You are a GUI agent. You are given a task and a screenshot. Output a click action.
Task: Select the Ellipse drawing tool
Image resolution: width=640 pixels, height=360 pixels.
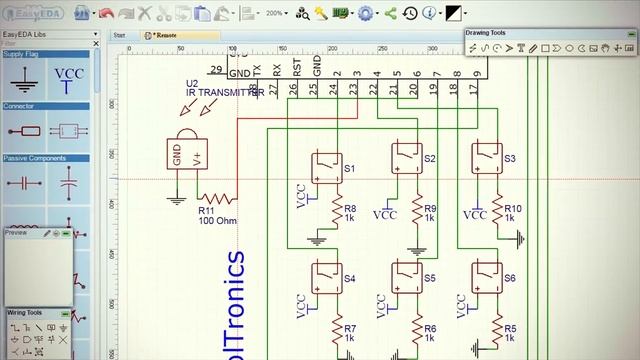[569, 48]
